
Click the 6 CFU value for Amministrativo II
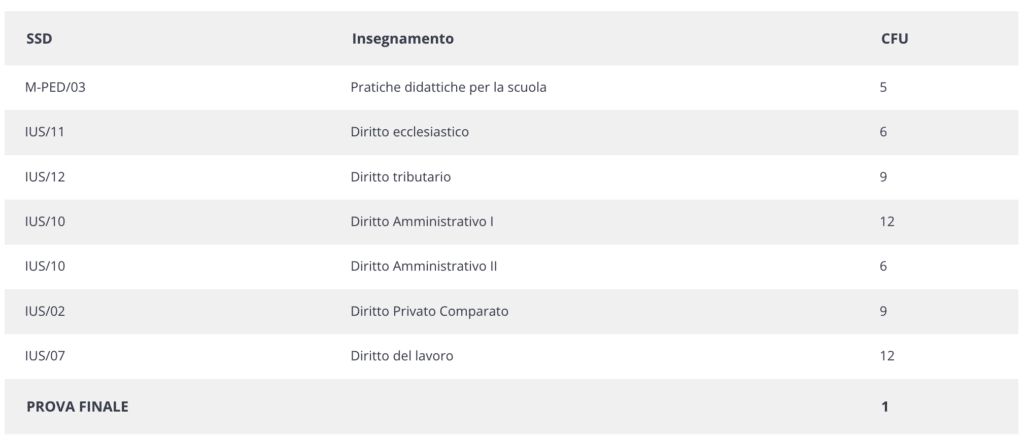coord(883,267)
